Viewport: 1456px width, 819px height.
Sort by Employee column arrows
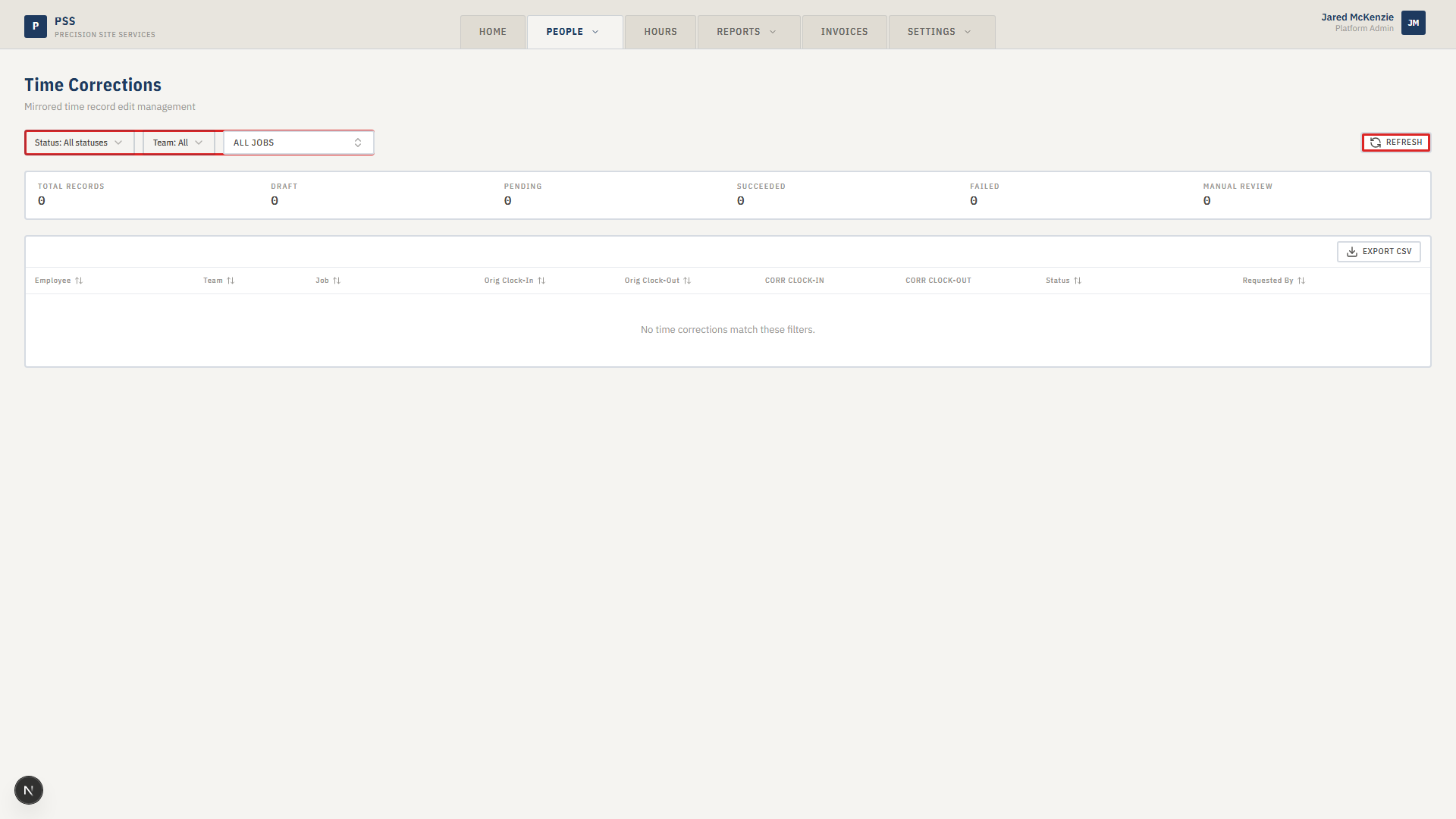[x=79, y=281]
